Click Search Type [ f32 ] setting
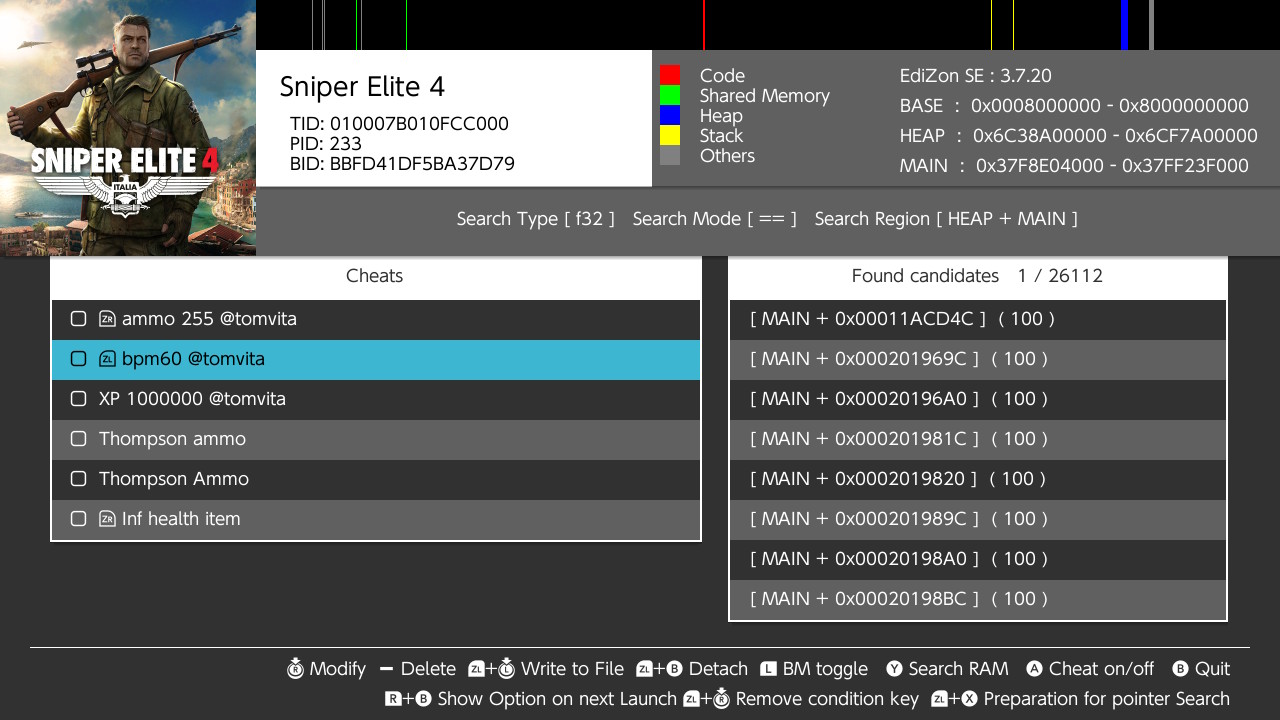The height and width of the screenshot is (720, 1280). (x=536, y=219)
